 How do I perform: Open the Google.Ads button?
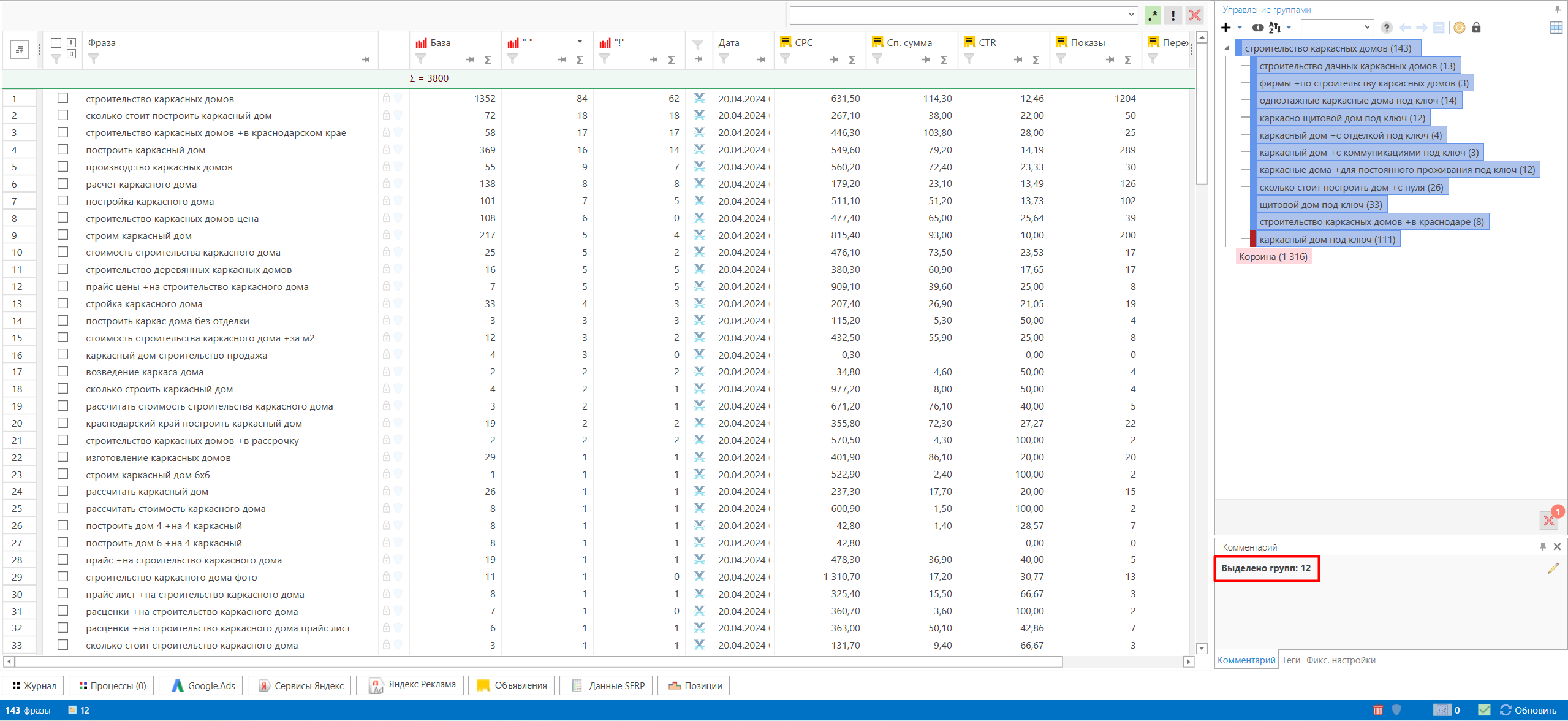202,685
